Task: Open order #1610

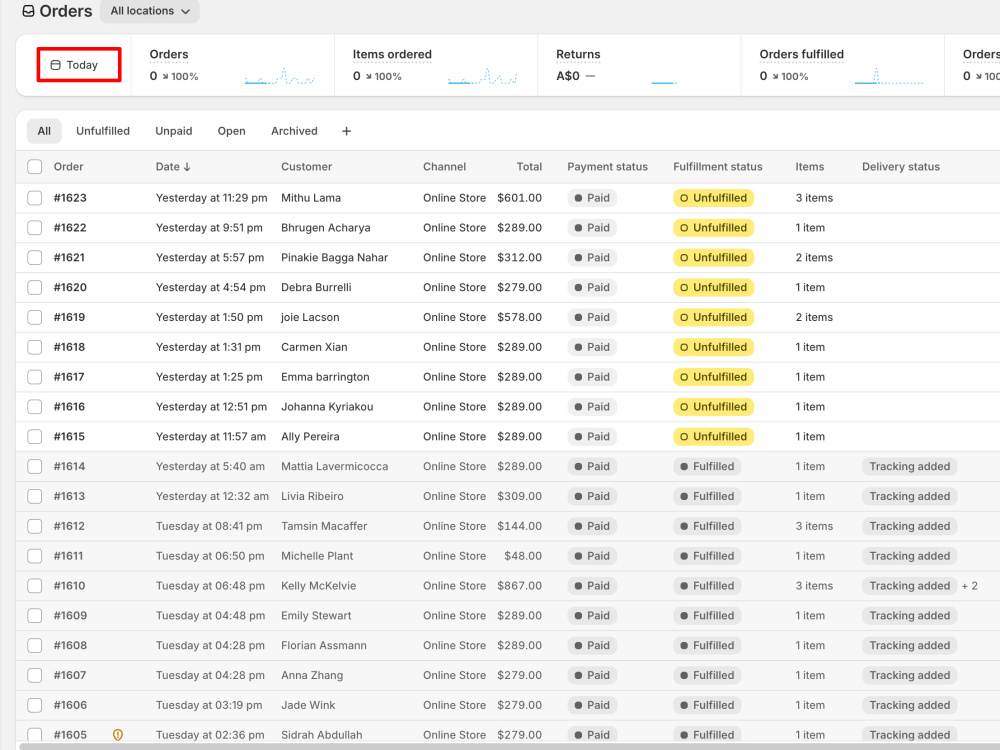Action: coord(69,585)
